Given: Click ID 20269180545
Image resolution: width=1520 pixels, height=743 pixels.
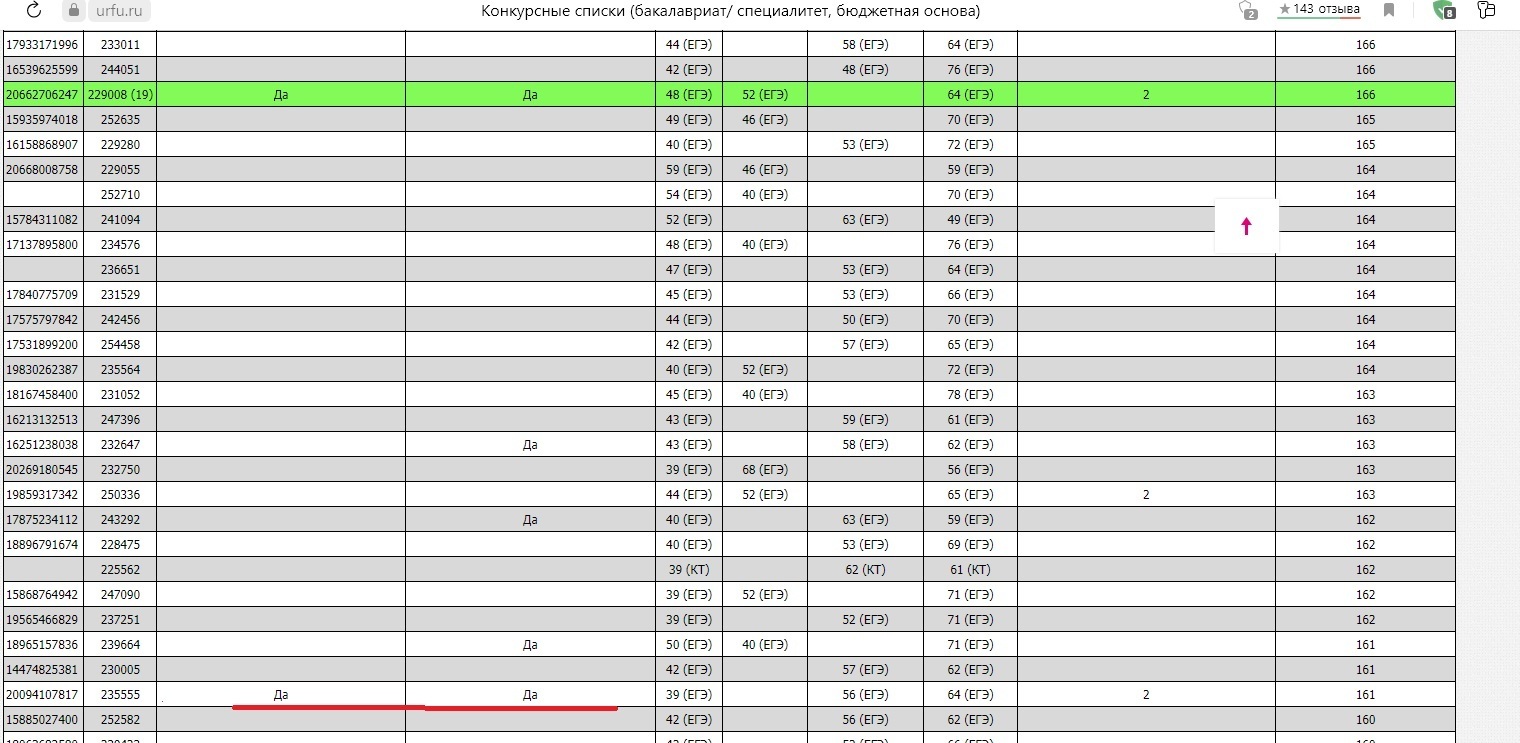Looking at the screenshot, I should click(x=42, y=470).
